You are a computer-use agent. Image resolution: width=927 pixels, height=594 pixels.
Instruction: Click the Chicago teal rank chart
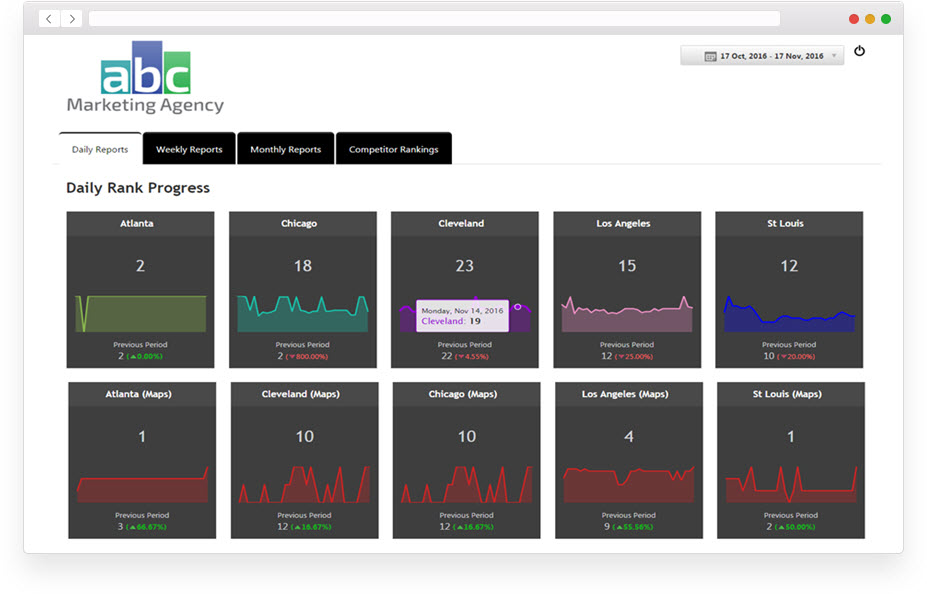tap(302, 313)
